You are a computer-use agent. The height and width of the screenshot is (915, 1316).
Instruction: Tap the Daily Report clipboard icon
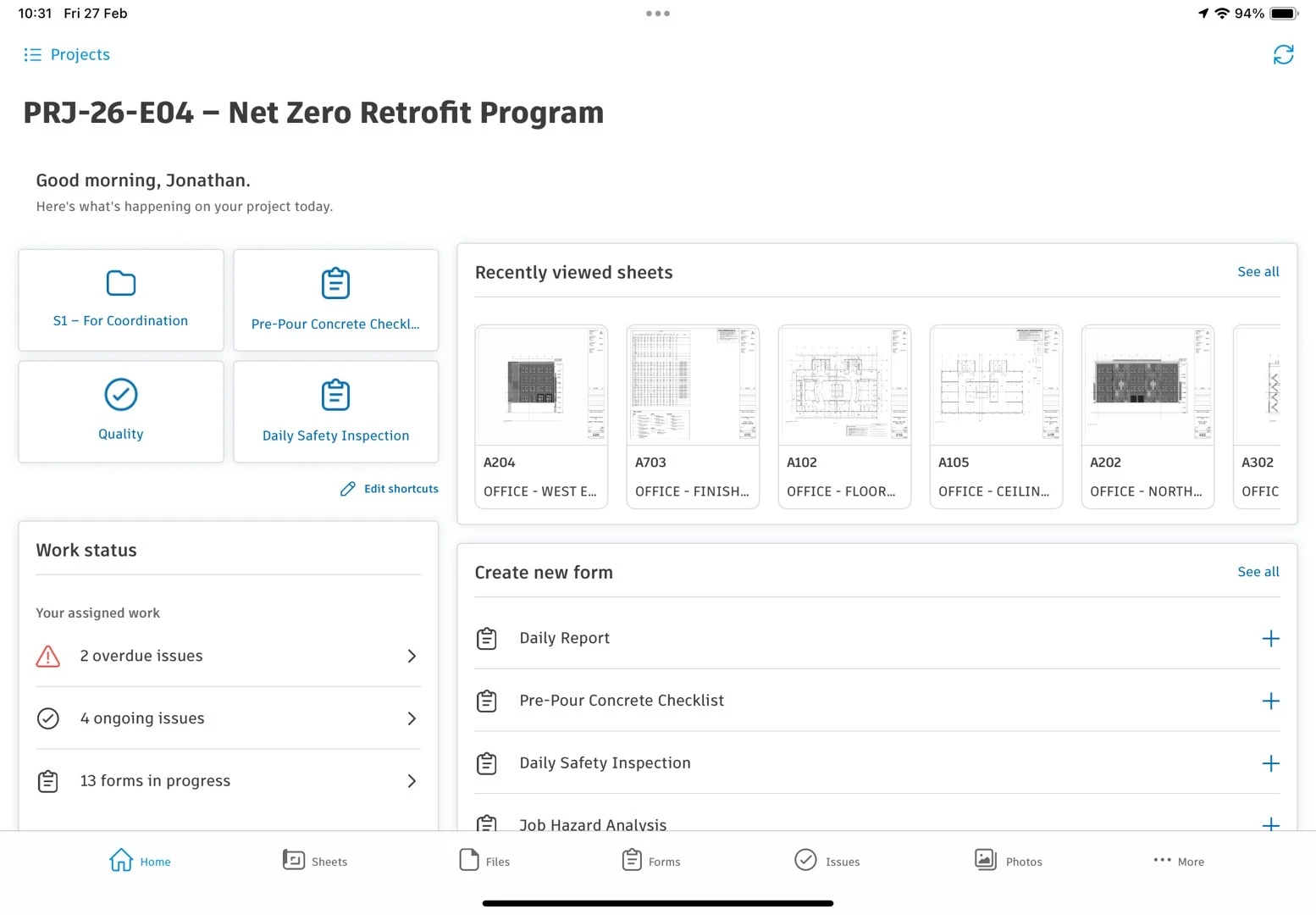pos(487,638)
